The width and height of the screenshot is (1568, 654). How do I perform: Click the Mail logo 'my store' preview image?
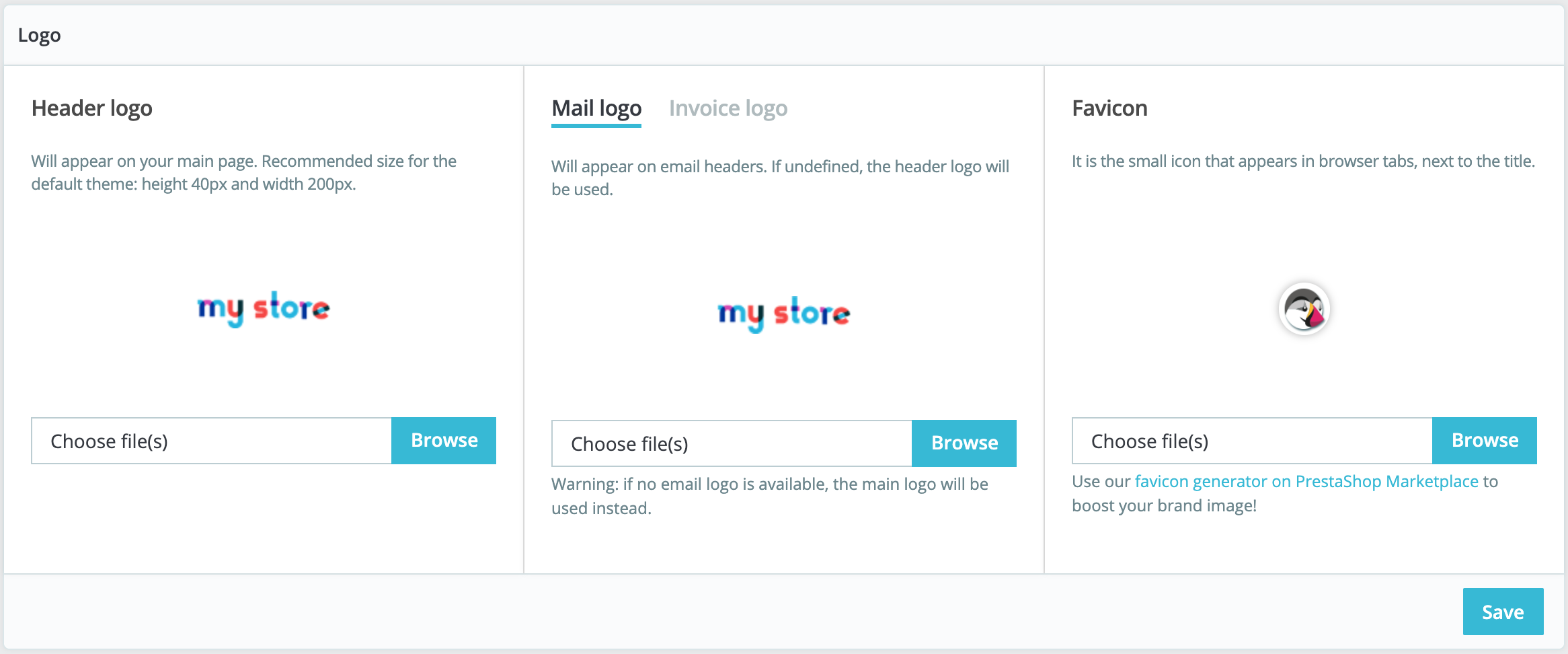[783, 314]
